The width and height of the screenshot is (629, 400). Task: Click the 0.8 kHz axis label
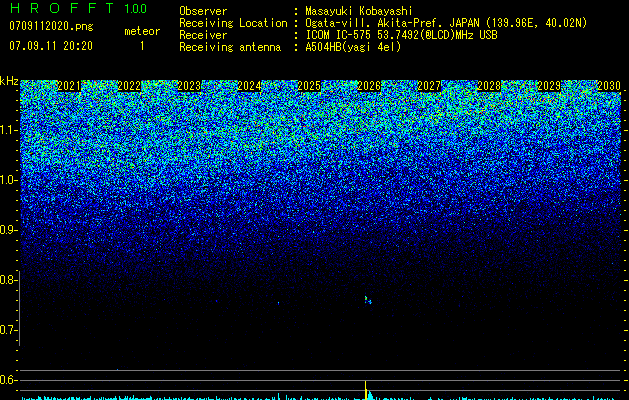pos(8,280)
